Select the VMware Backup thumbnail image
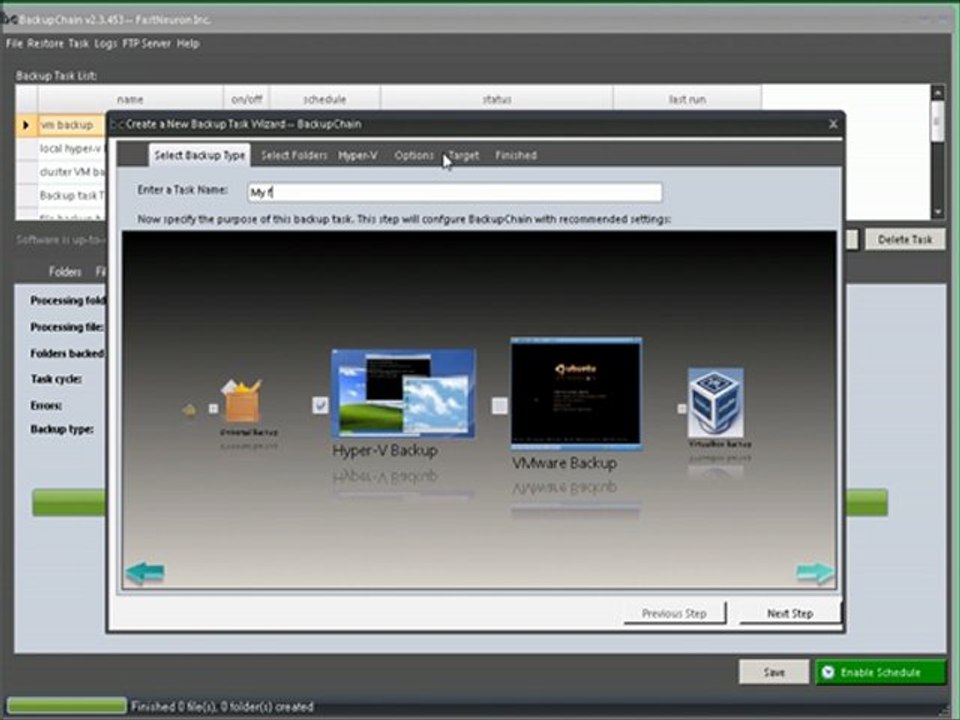The width and height of the screenshot is (960, 720). tap(576, 394)
